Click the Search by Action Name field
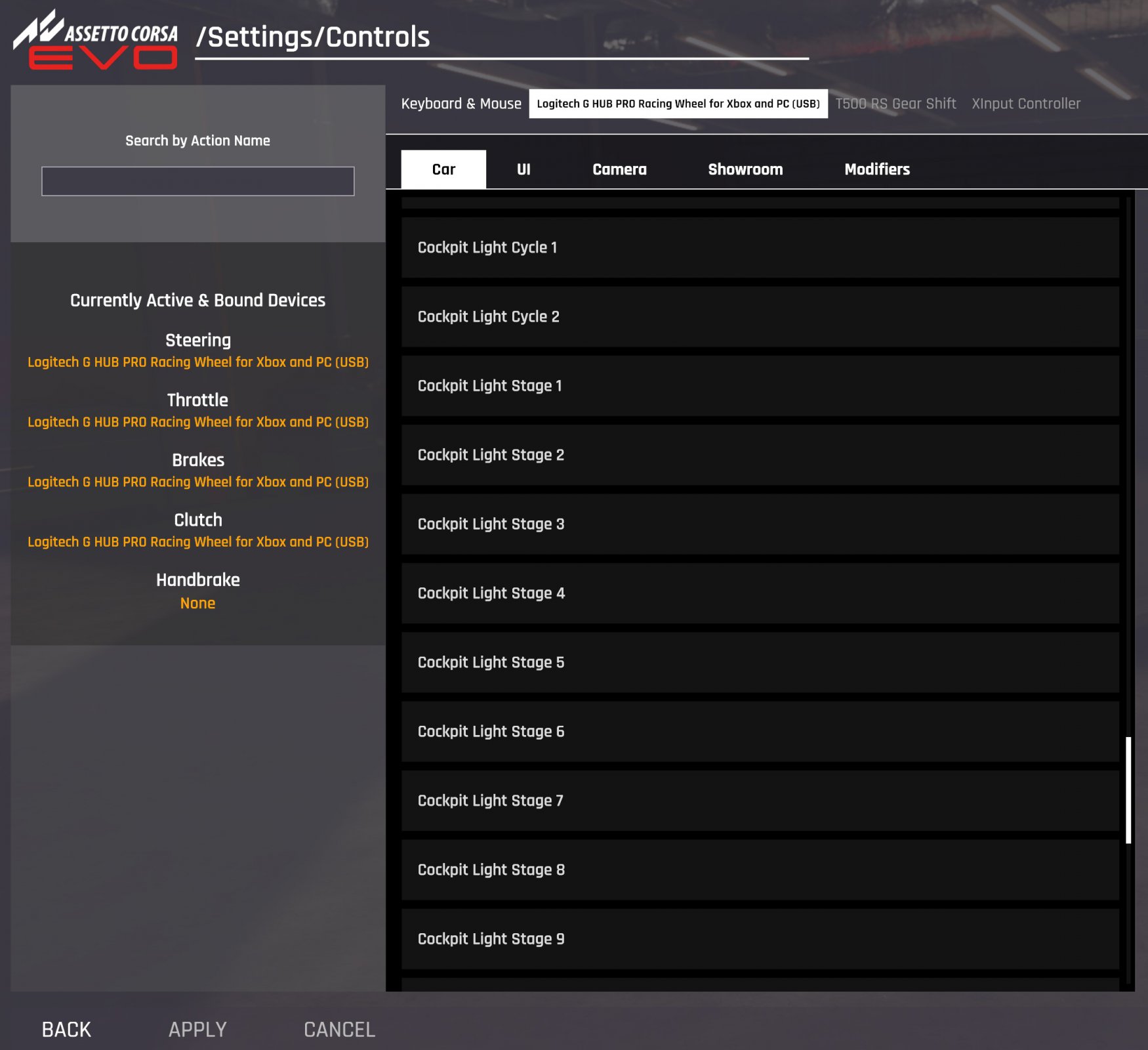The image size is (1148, 1050). pyautogui.click(x=197, y=181)
